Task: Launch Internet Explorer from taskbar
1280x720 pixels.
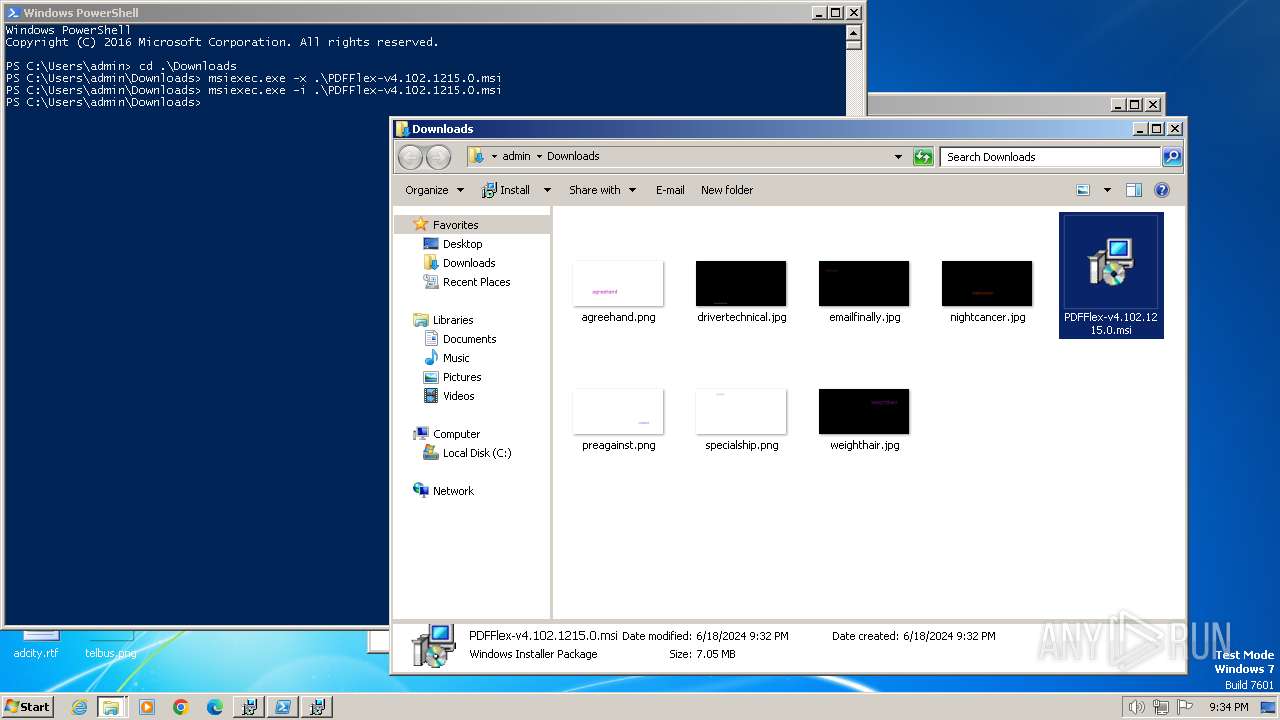Action: click(79, 707)
